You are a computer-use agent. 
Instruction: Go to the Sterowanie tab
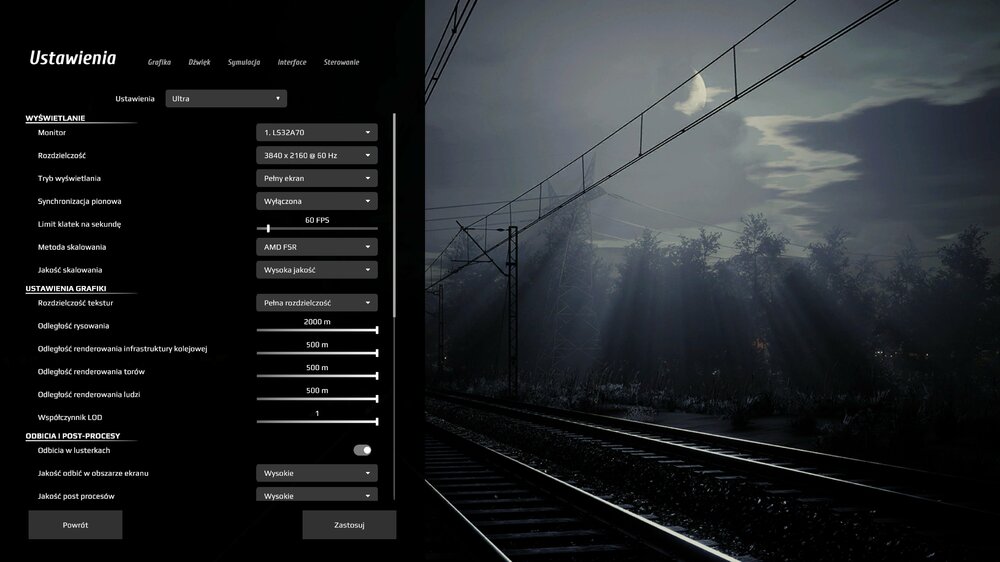(x=341, y=62)
